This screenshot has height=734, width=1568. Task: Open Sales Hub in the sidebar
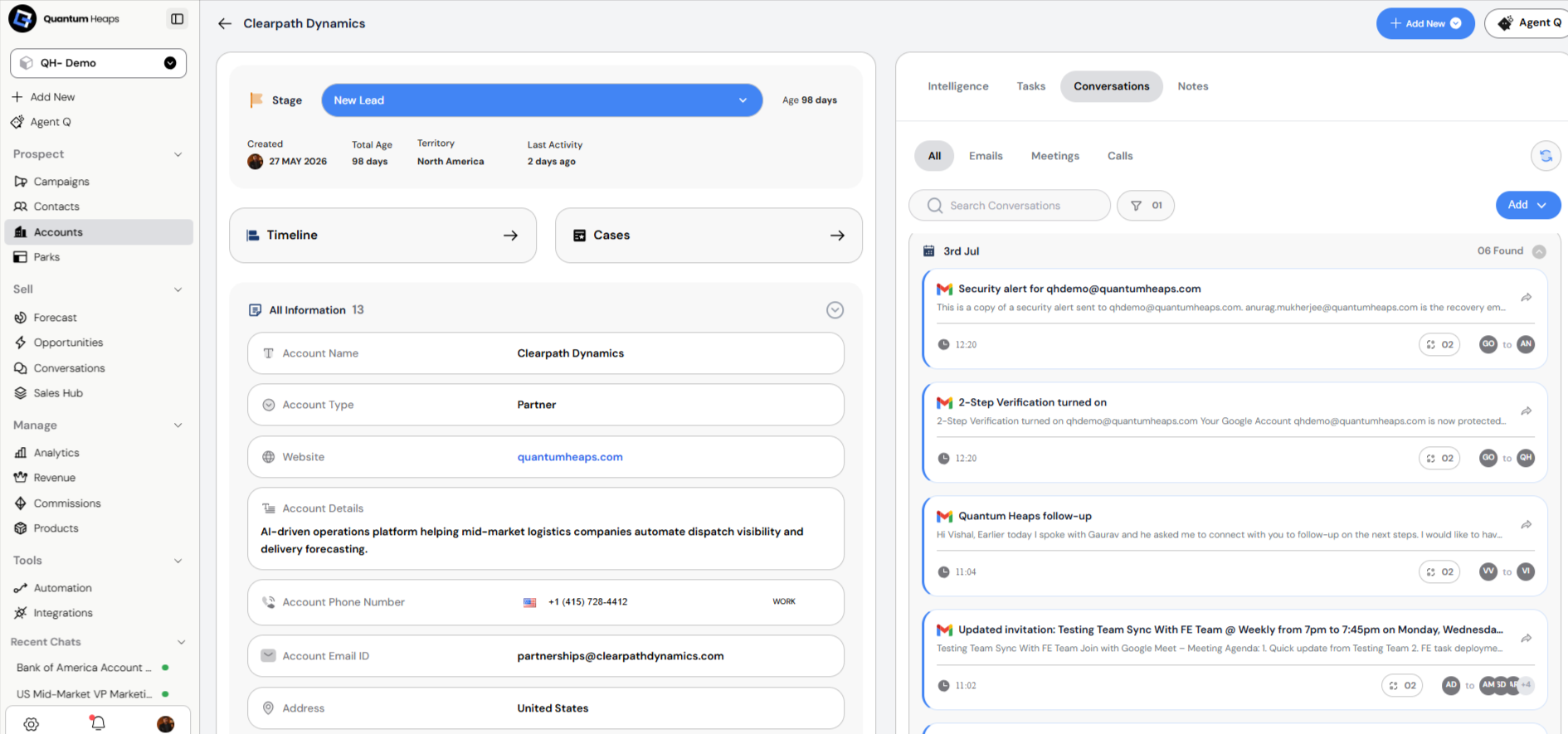tap(99, 393)
